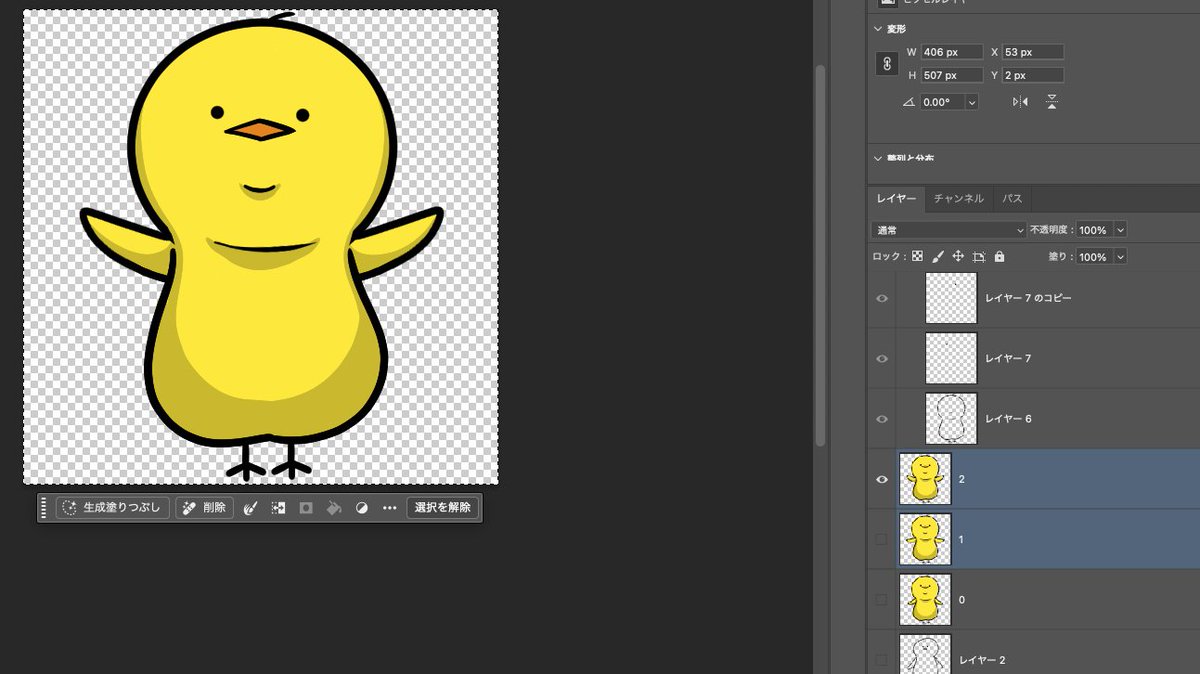The width and height of the screenshot is (1200, 674).
Task: Flip vertically using the transform icon
Action: (x=1052, y=102)
